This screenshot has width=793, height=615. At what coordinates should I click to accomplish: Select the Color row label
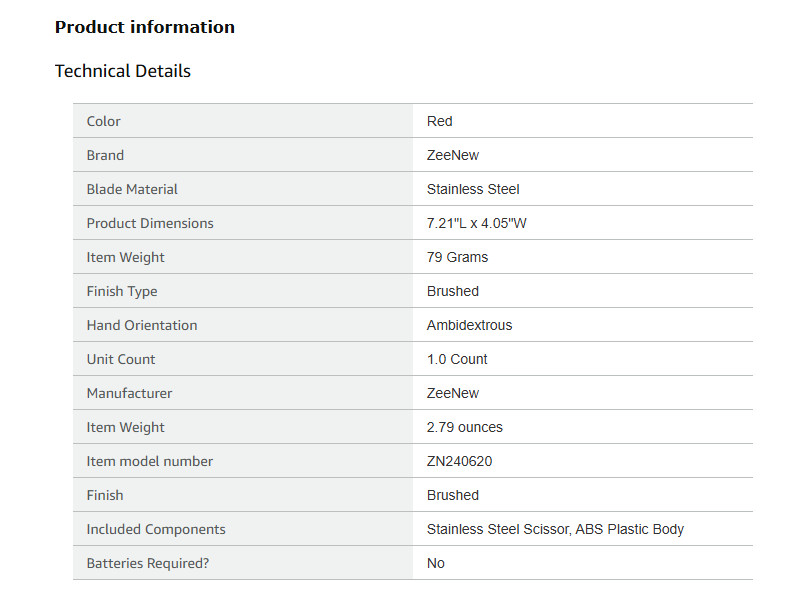coord(103,121)
